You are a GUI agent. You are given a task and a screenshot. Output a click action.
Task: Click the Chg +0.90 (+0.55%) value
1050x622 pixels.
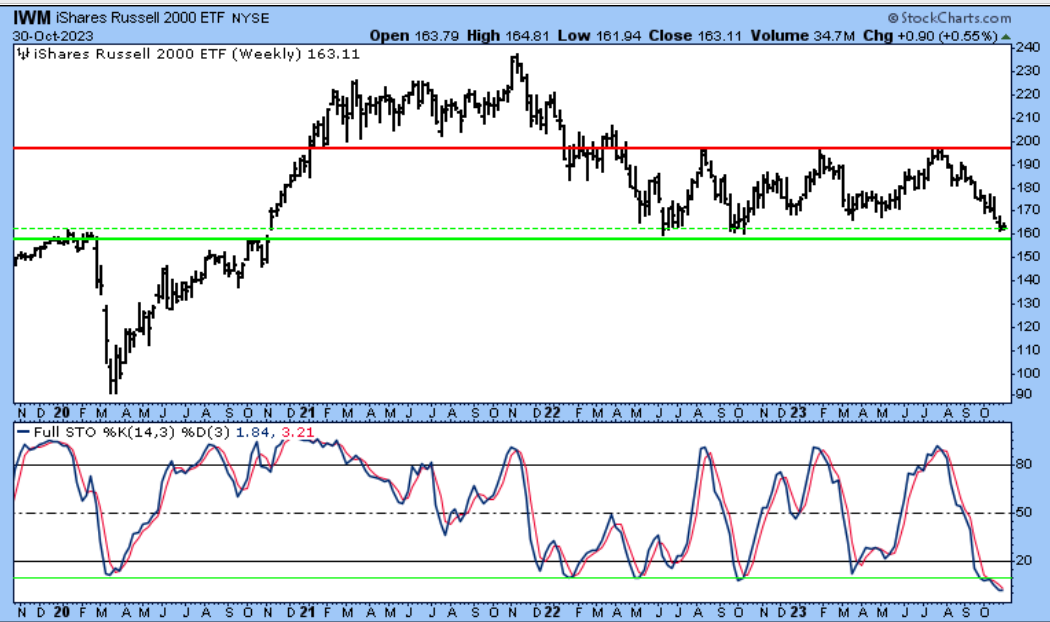[x=930, y=36]
